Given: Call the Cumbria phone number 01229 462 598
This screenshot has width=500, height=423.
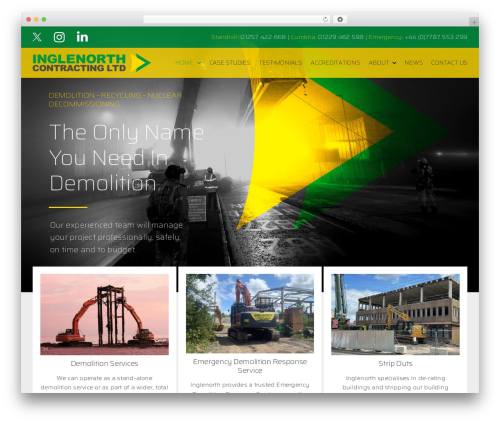Looking at the screenshot, I should pos(340,37).
